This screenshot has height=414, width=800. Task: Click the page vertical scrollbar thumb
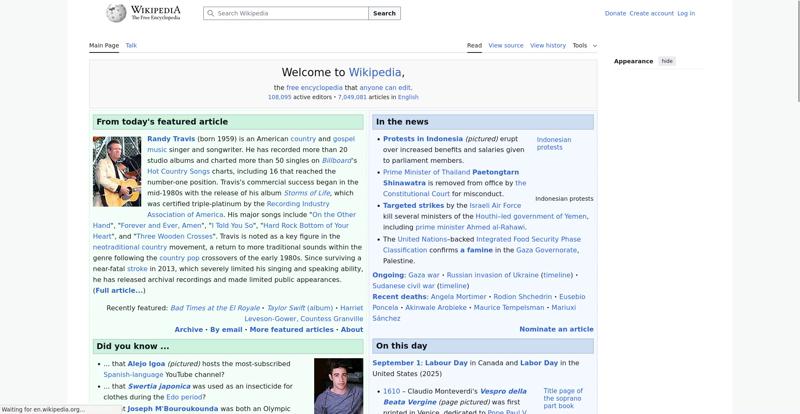[x=797, y=51]
